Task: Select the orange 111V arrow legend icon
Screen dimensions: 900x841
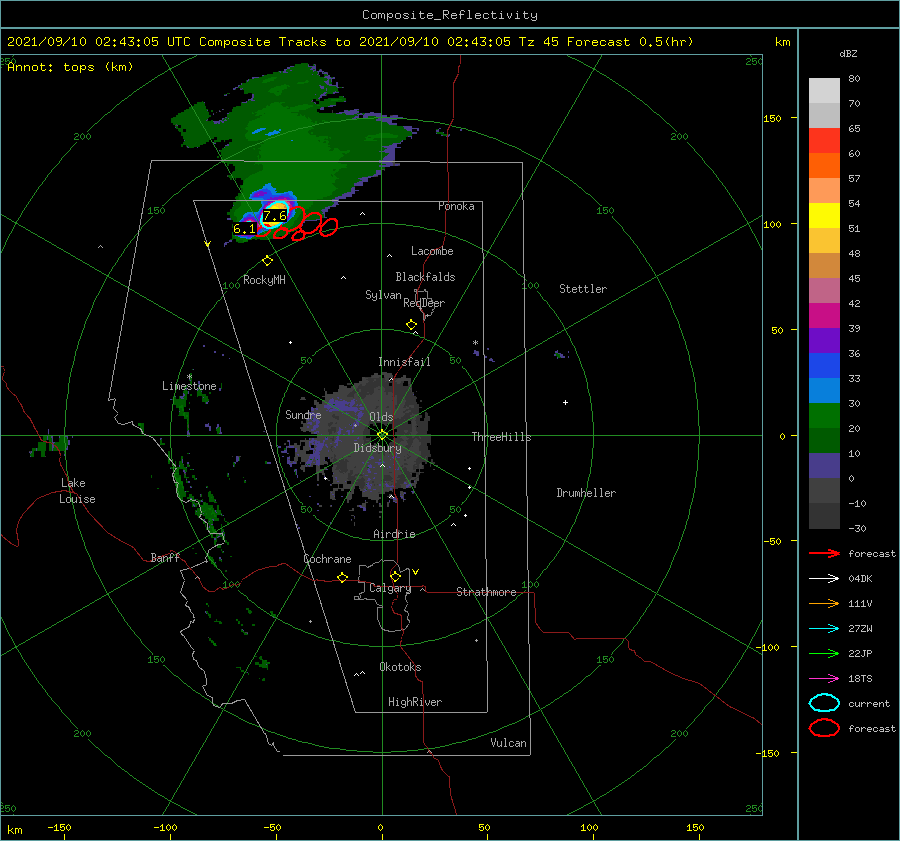Action: click(824, 603)
